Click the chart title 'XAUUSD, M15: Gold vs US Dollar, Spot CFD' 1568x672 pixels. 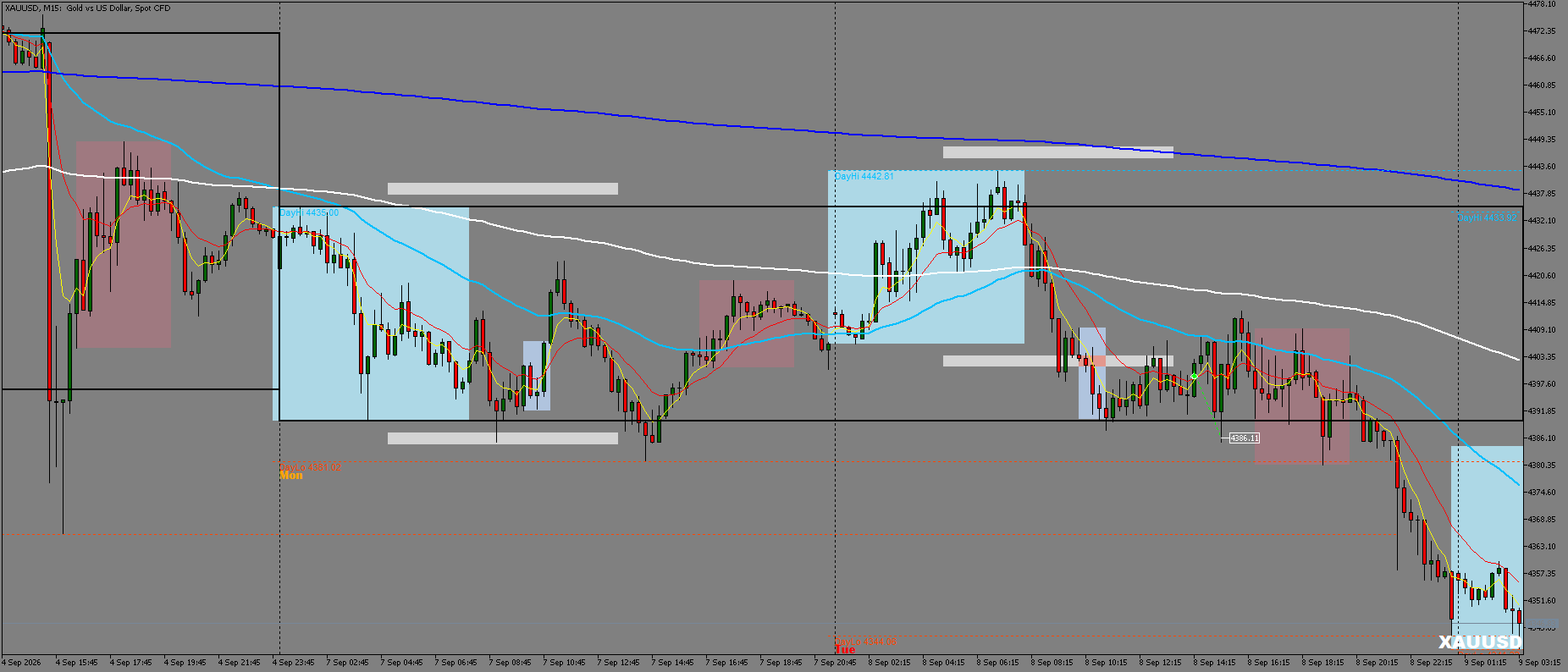click(x=87, y=8)
